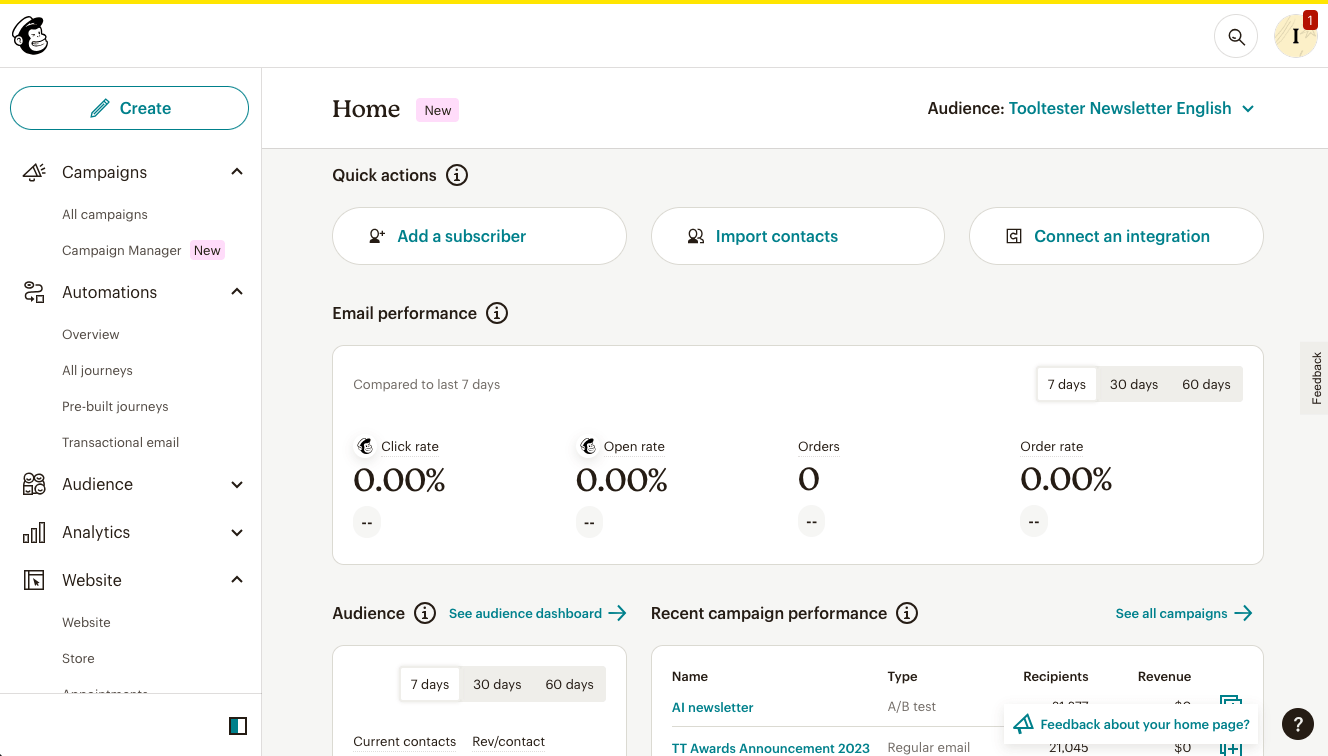1328x756 pixels.
Task: Select 60 days in Email performance
Action: (1206, 384)
